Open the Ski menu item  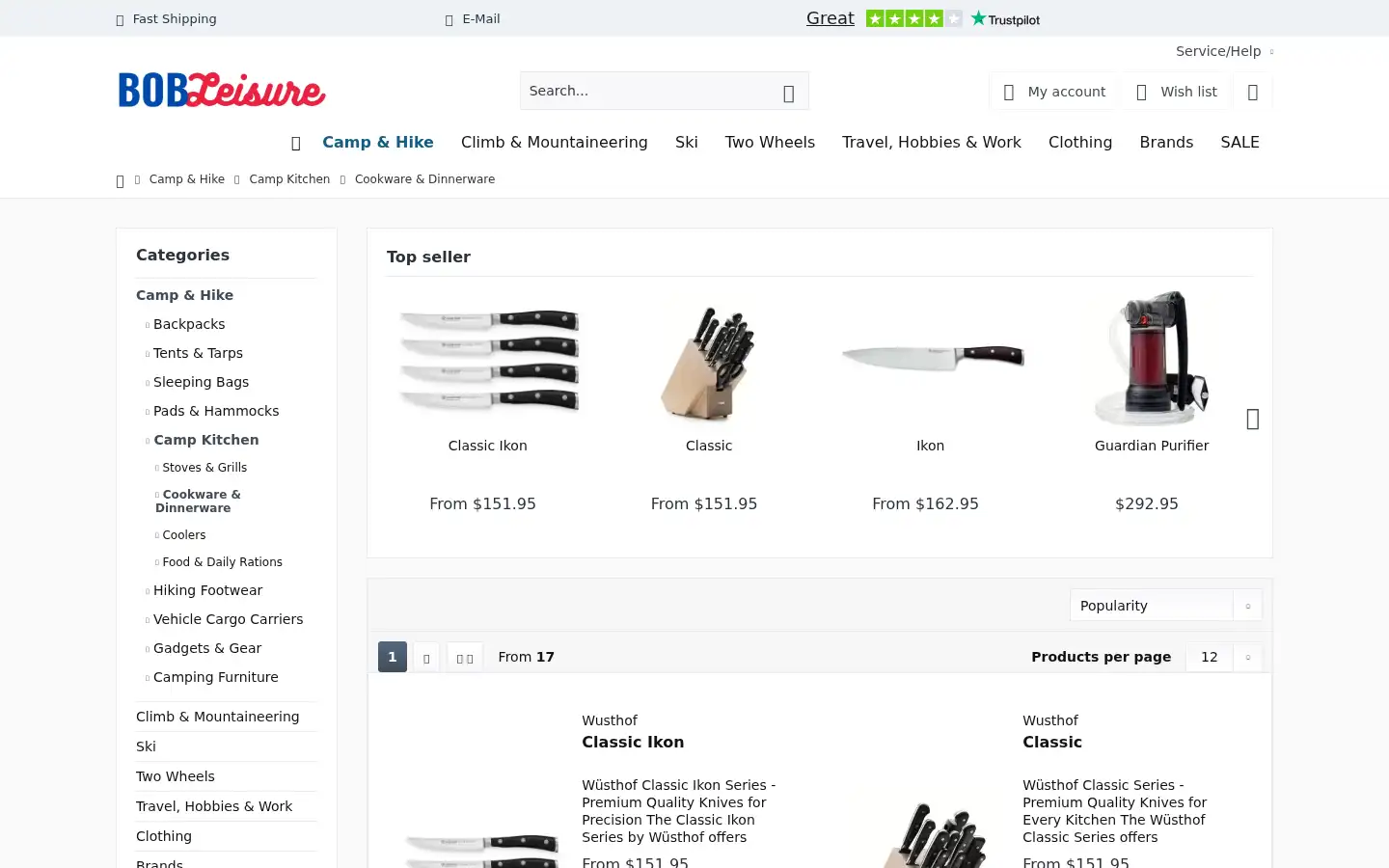click(x=687, y=142)
